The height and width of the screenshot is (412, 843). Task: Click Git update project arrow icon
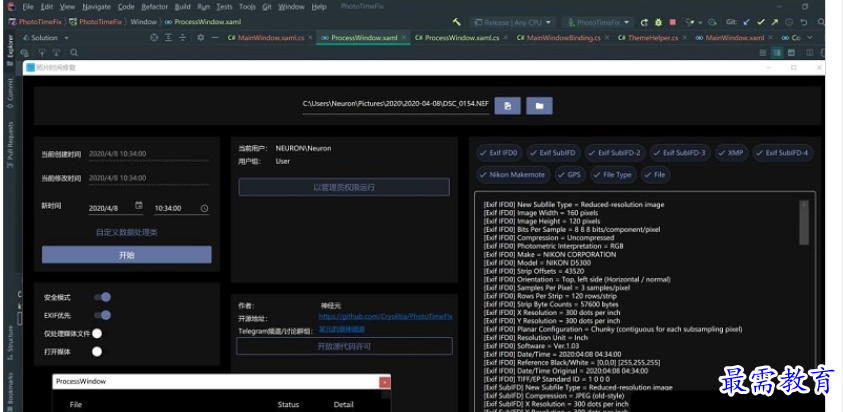(746, 23)
